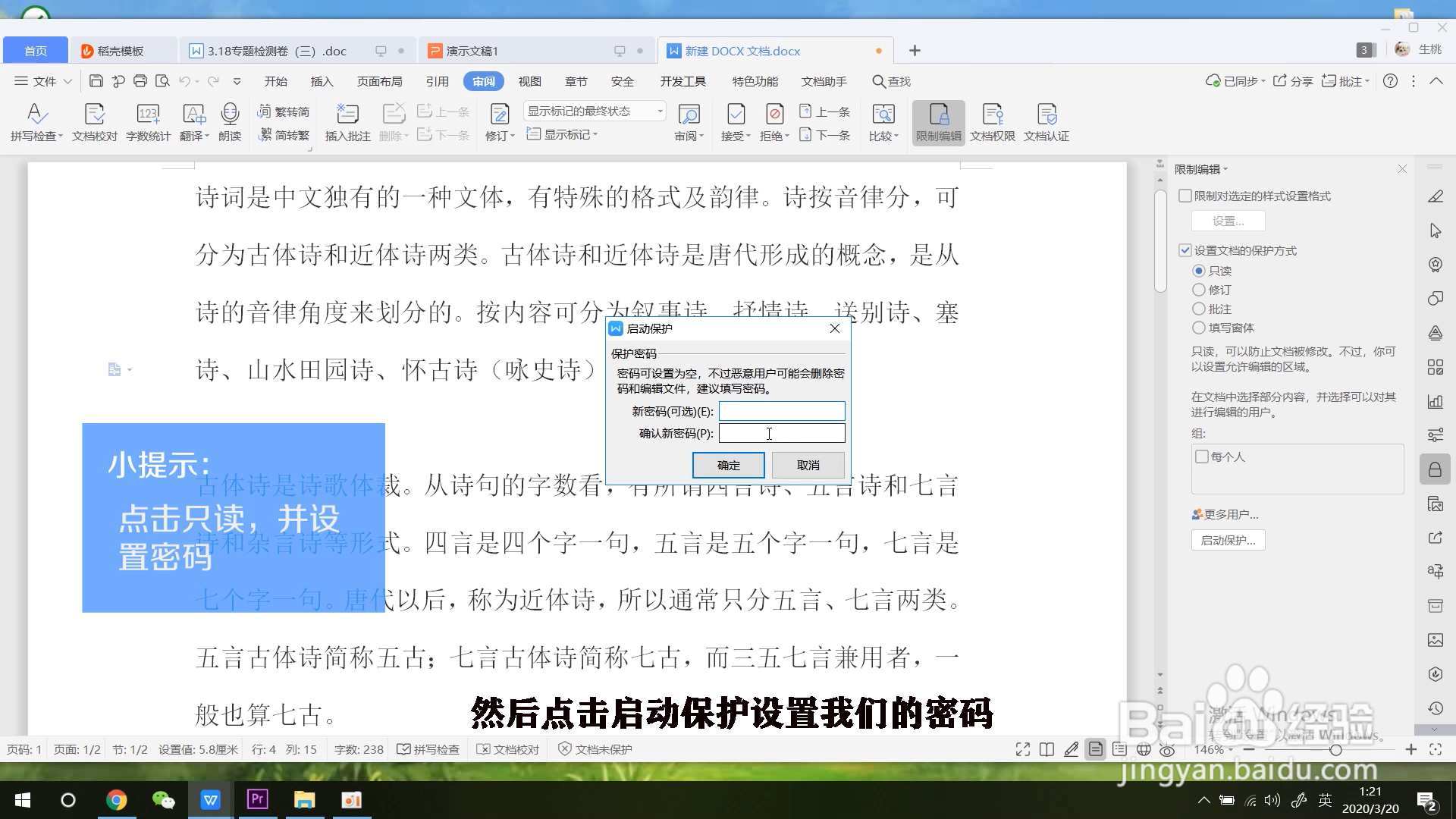Viewport: 1456px width, 819px height.
Task: Uncheck 设置文档的保护方式 checkbox
Action: [1185, 250]
